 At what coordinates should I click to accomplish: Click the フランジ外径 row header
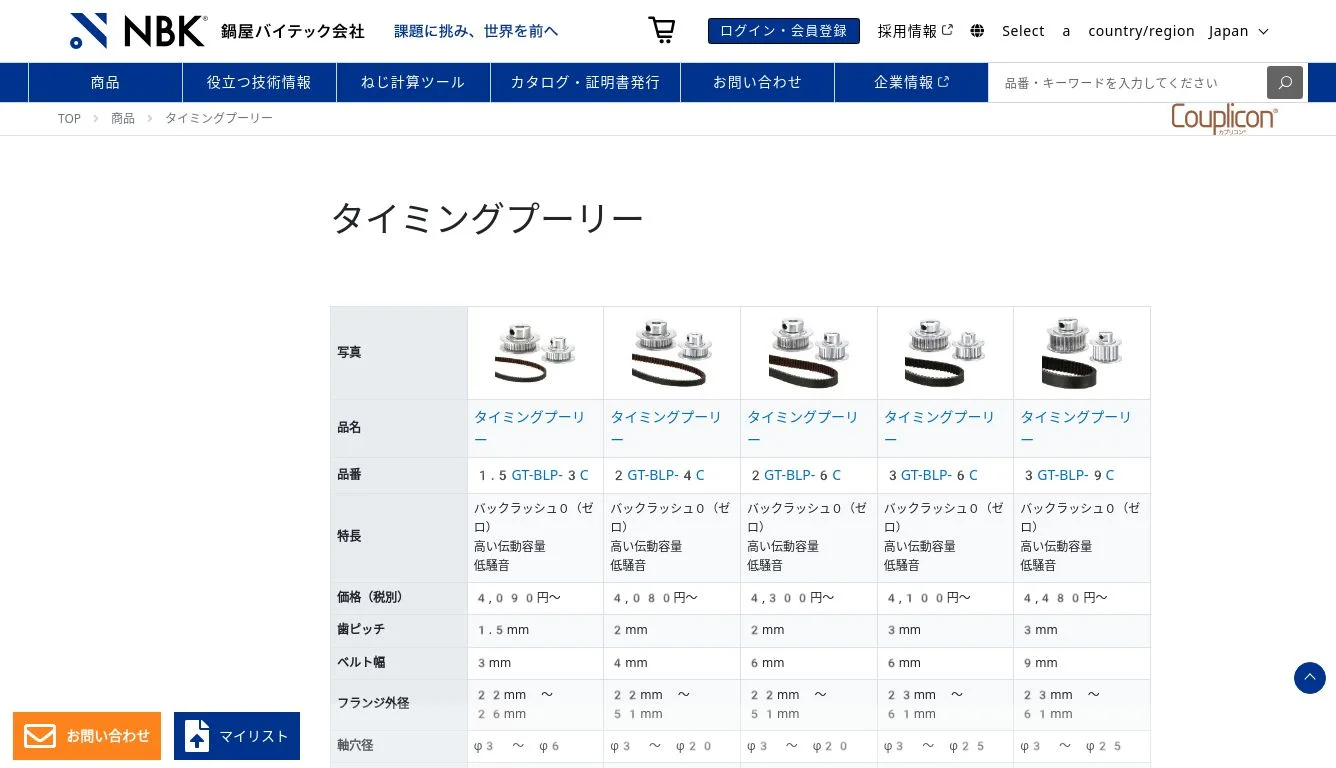399,704
